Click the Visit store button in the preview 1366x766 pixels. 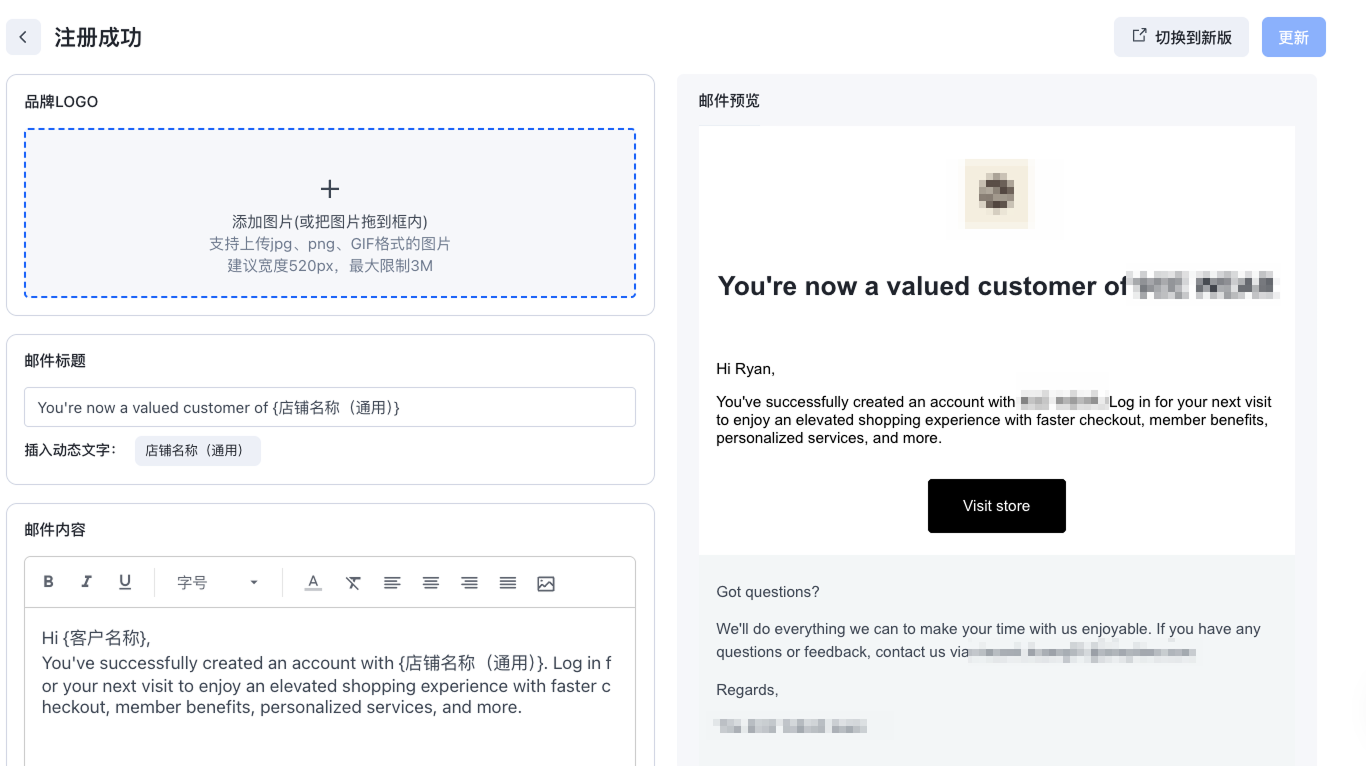click(997, 506)
